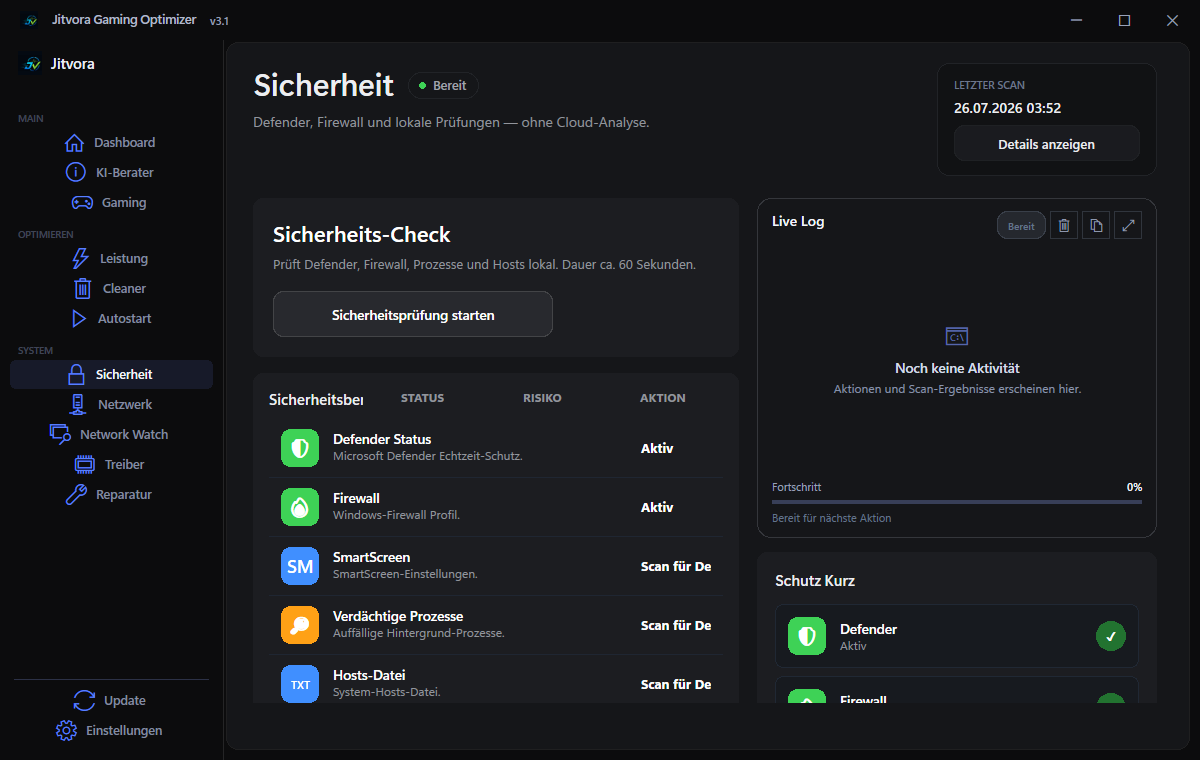Click the Bereit button in Live Log
The image size is (1200, 760).
(x=1021, y=226)
